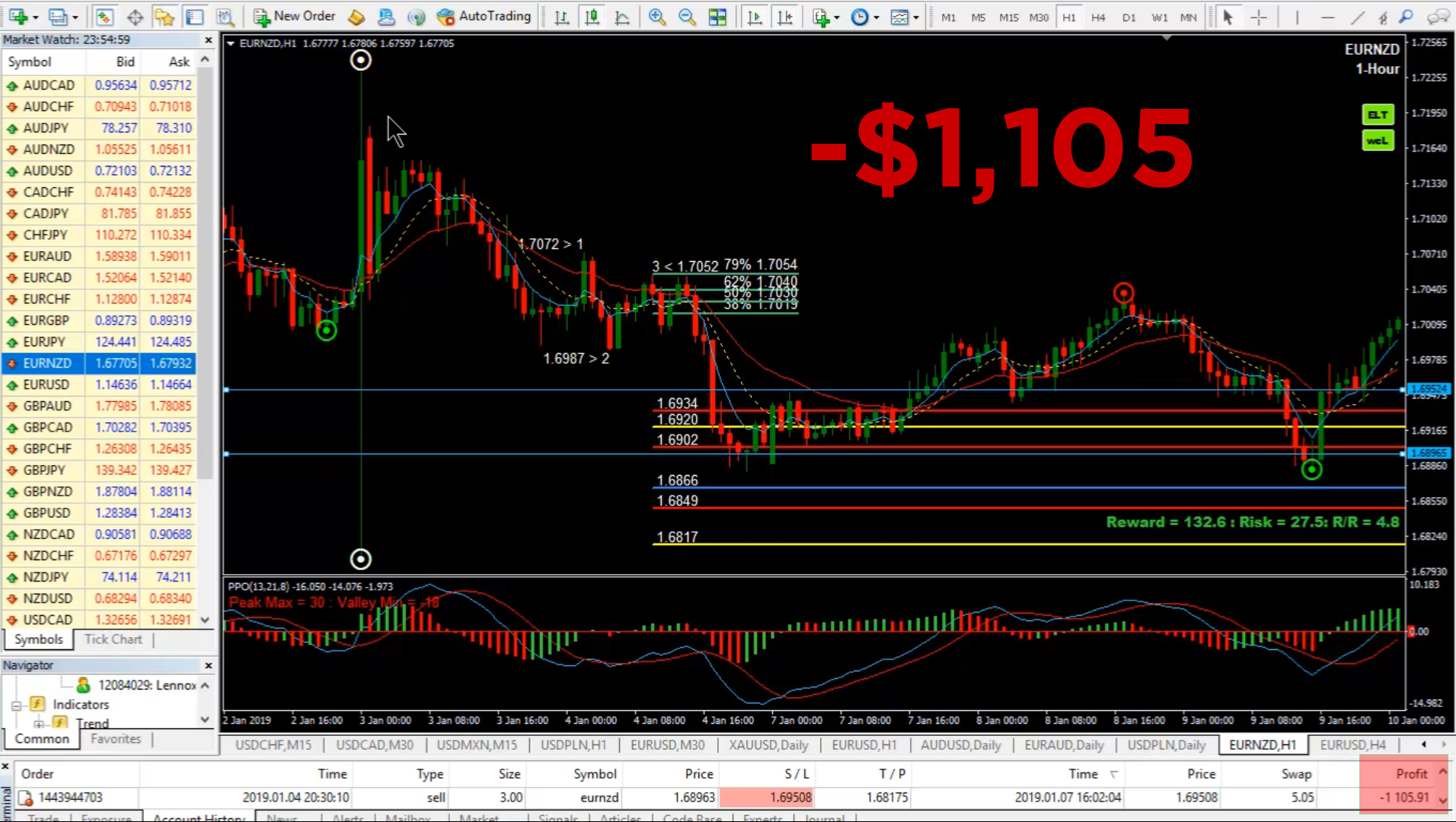
Task: Switch chart to bar chart style
Action: [562, 16]
